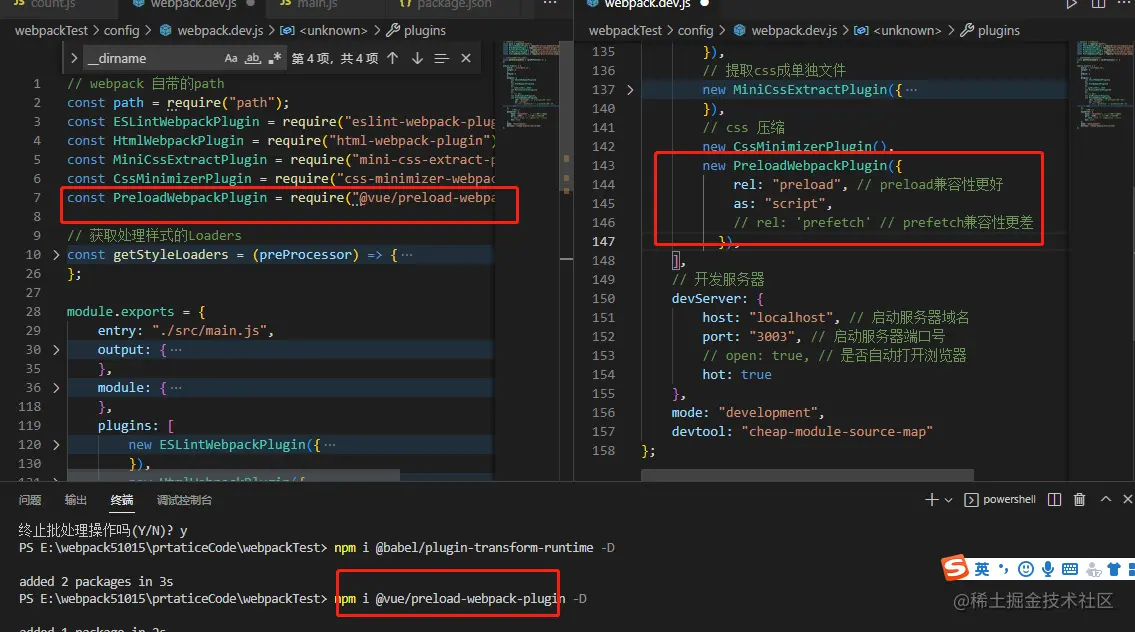Open the 调试控制台 (Debug Console) tab
This screenshot has width=1135, height=632.
[185, 500]
